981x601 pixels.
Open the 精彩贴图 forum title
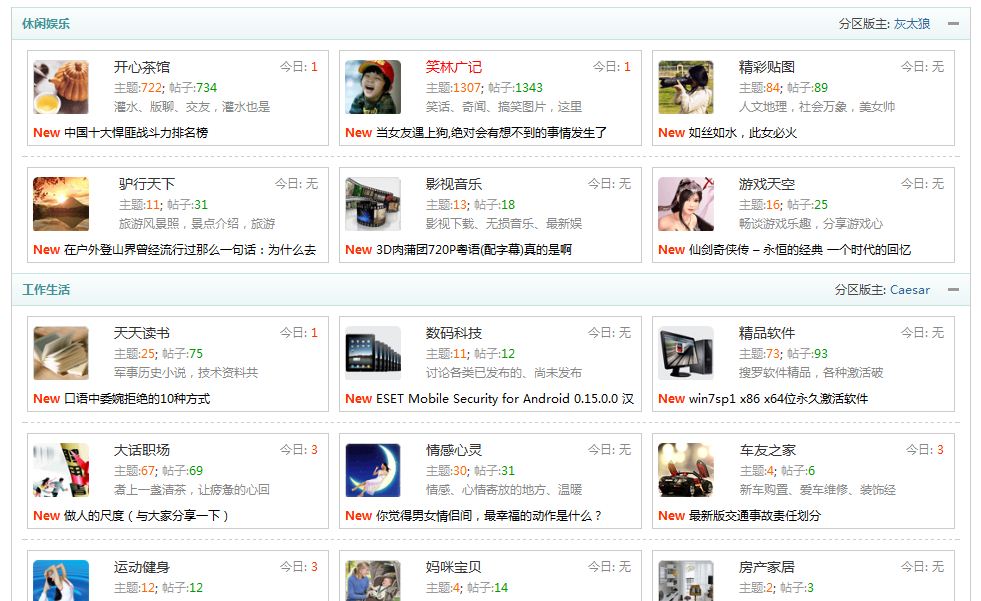point(766,67)
